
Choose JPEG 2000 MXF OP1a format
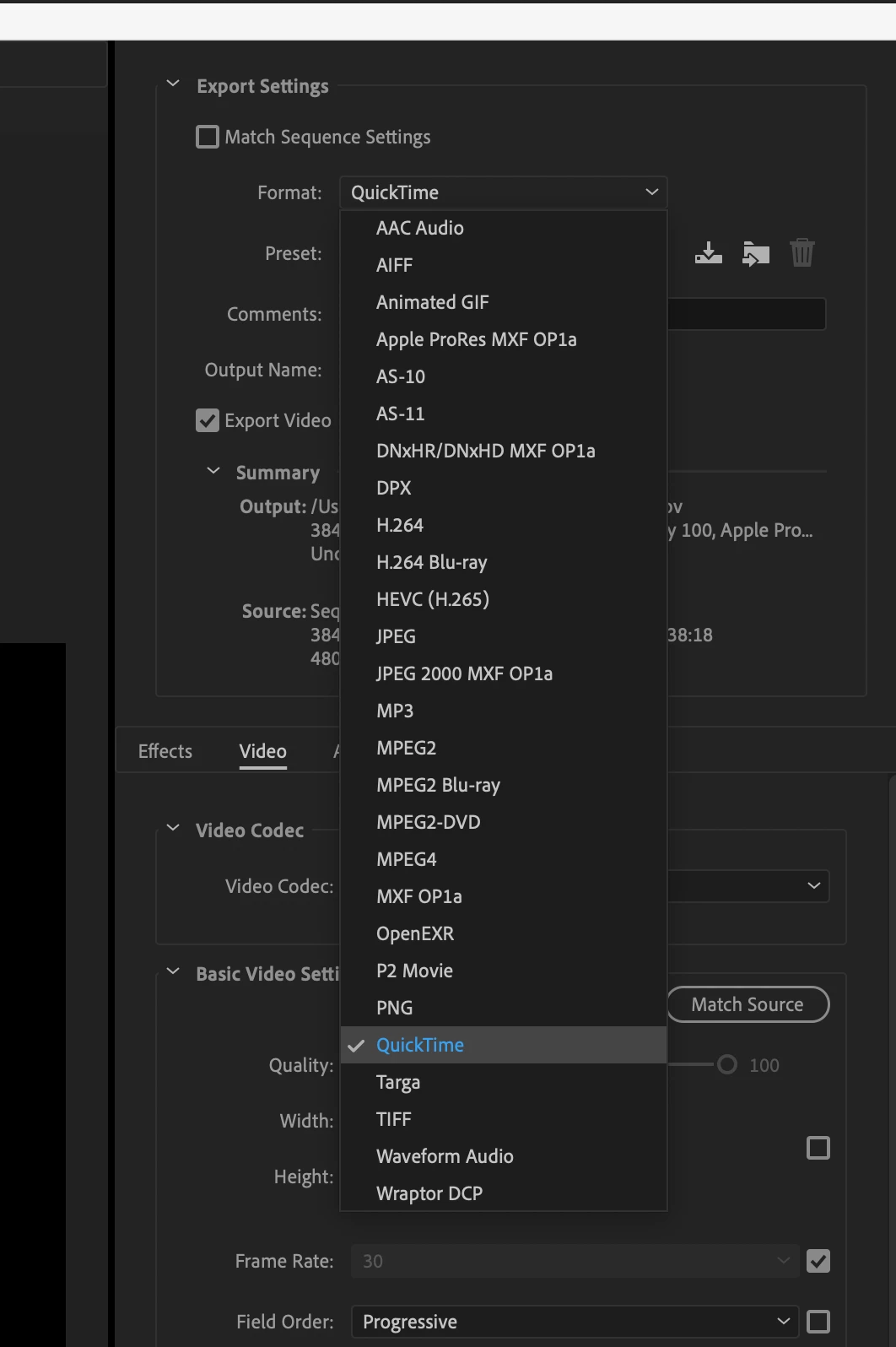point(504,673)
